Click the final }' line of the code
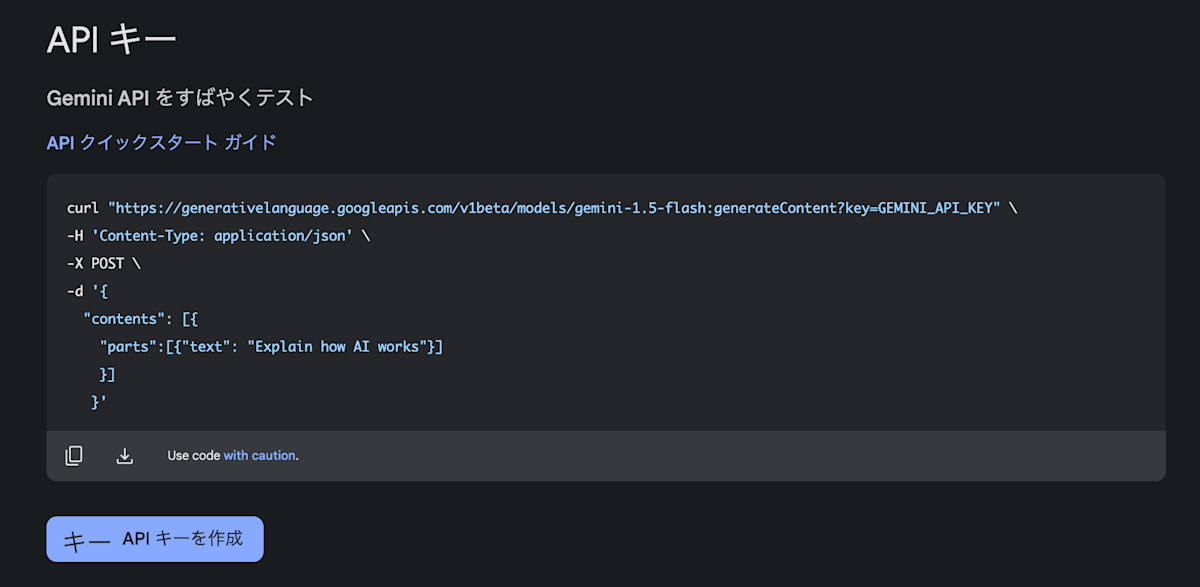1200x587 pixels. pyautogui.click(x=99, y=402)
